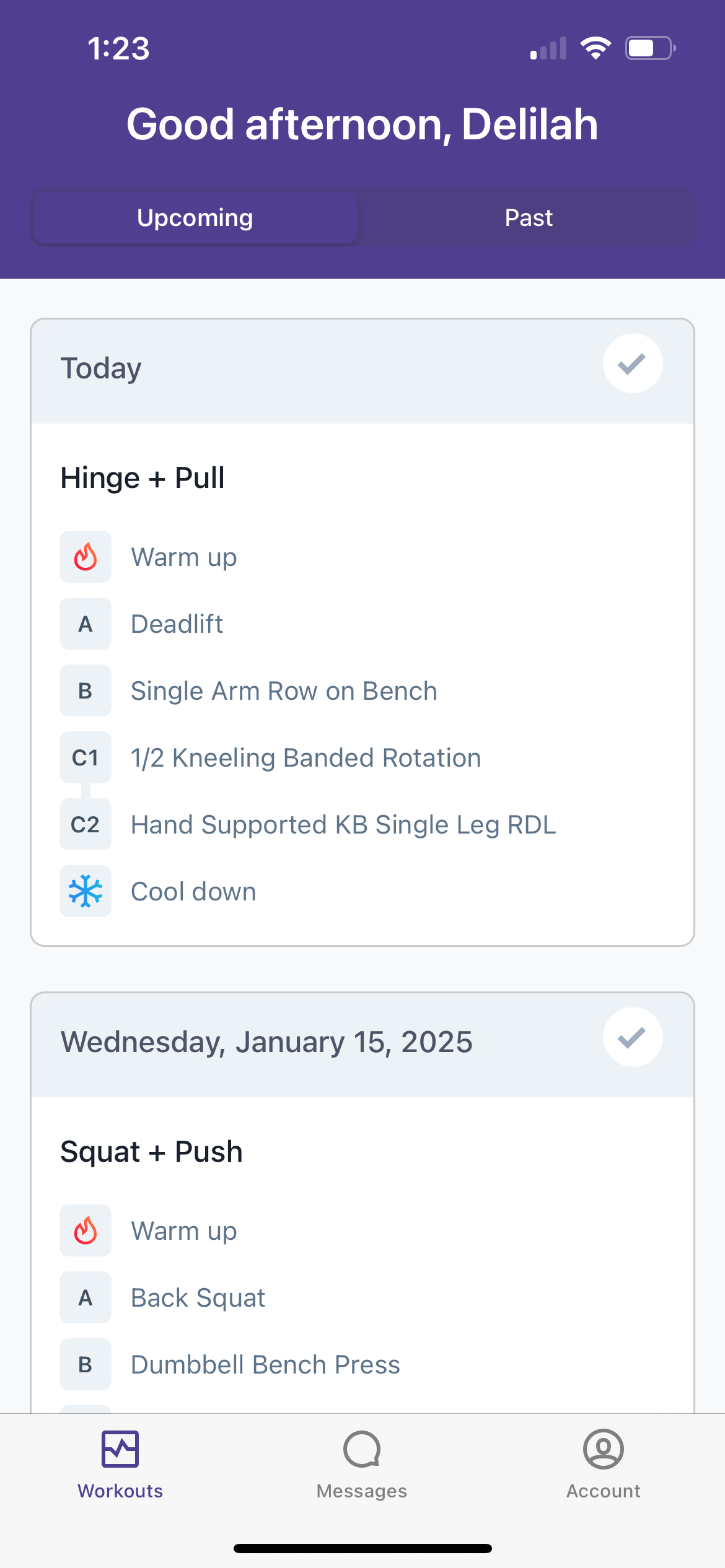Open the Messages chat bubble icon

(362, 1448)
